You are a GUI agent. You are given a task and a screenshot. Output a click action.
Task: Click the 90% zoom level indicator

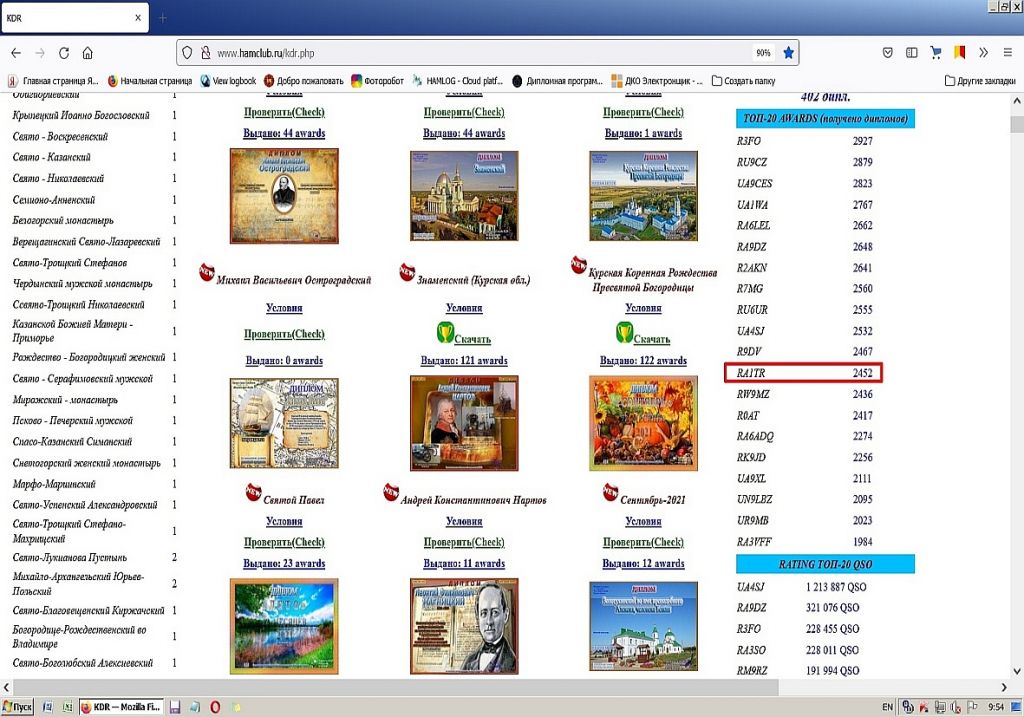coord(763,53)
